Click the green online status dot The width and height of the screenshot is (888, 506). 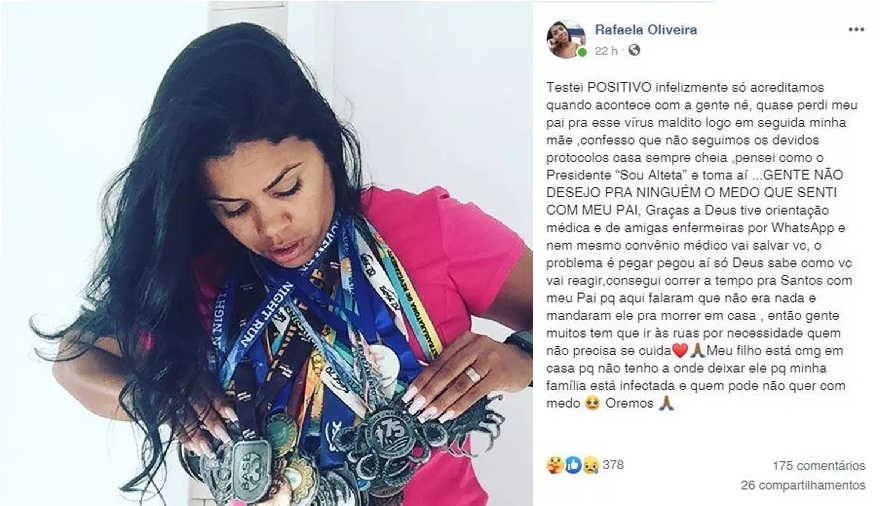(x=582, y=53)
